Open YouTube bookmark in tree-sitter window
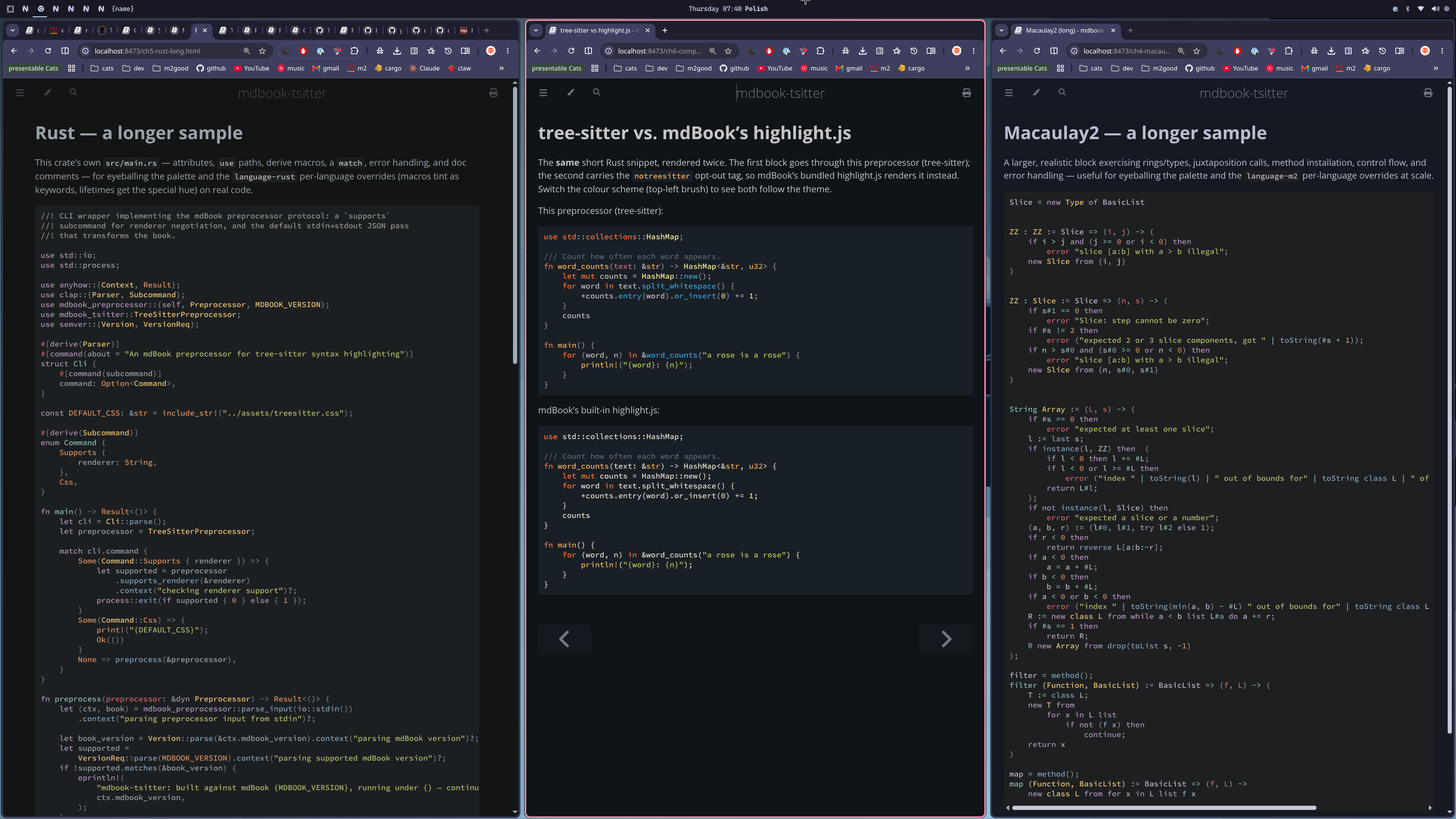The width and height of the screenshot is (1456, 819). tap(774, 68)
